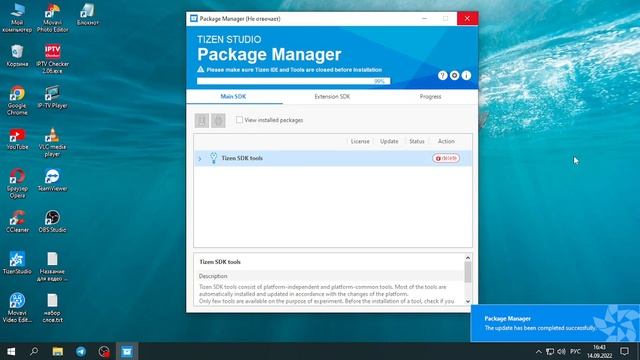Click the description panel scrollbar thumb

pos(468,272)
